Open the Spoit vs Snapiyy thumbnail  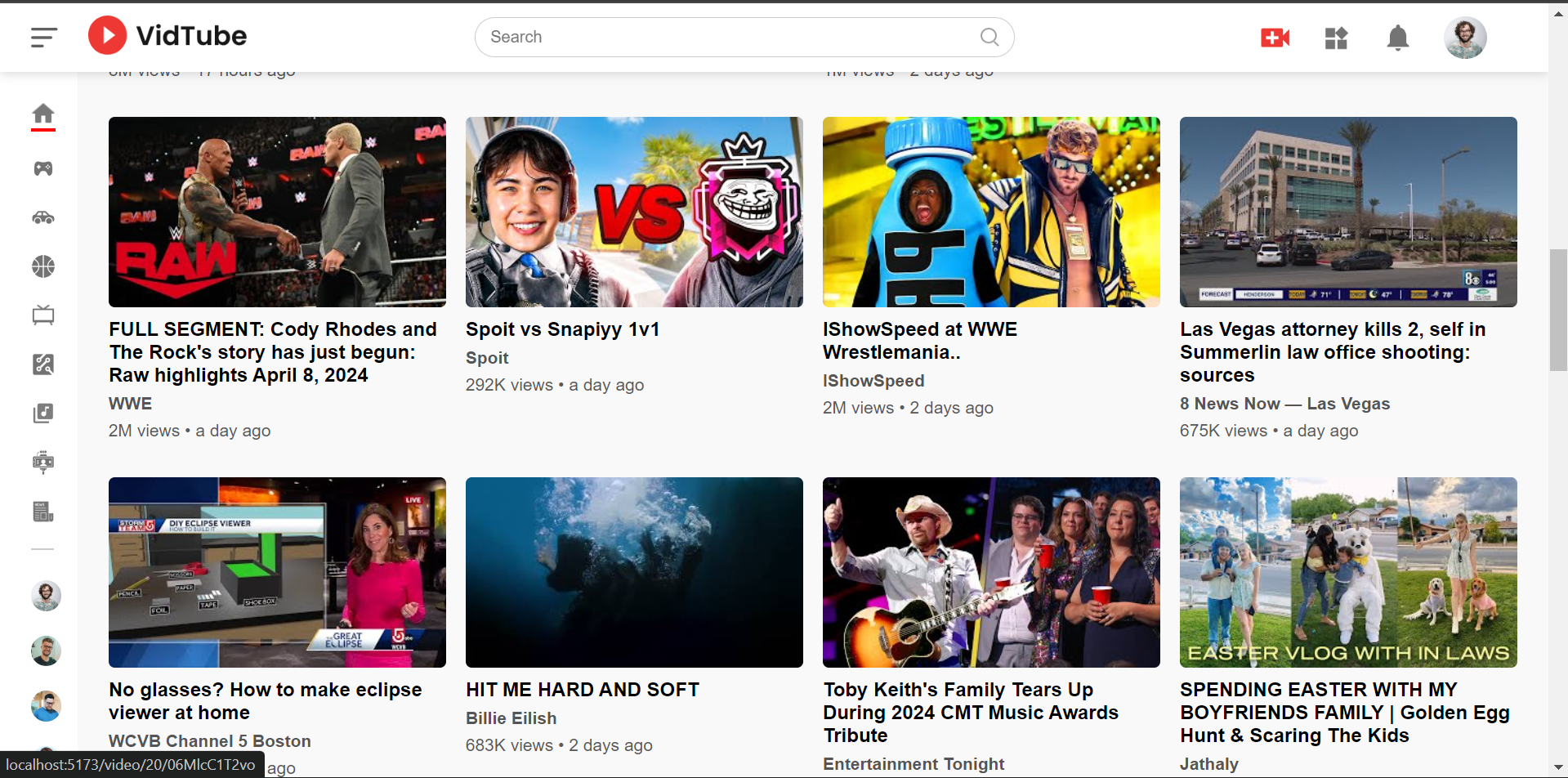tap(634, 212)
